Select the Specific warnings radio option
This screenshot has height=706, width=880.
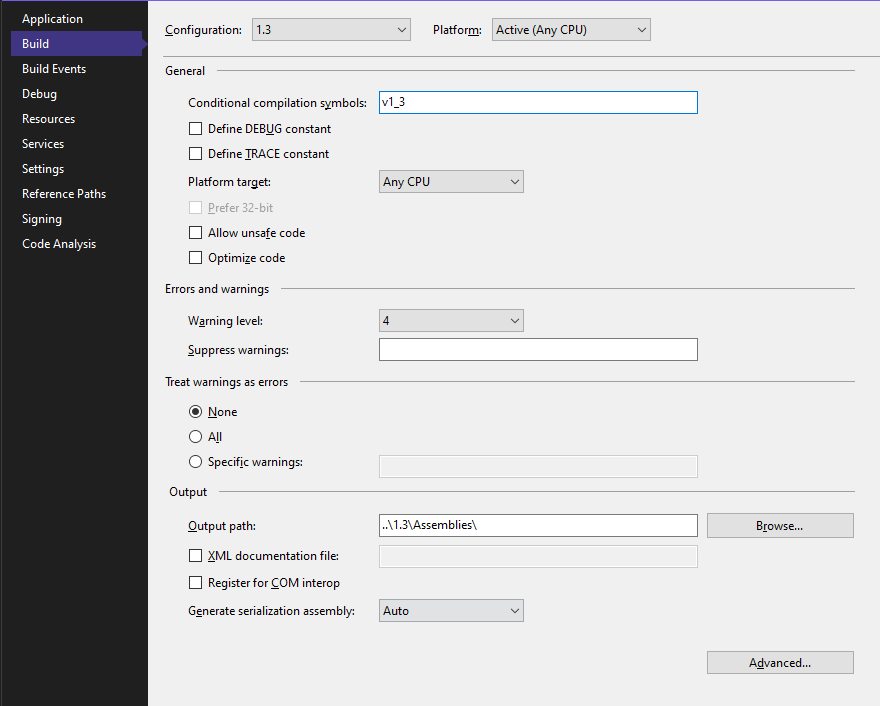pos(195,461)
